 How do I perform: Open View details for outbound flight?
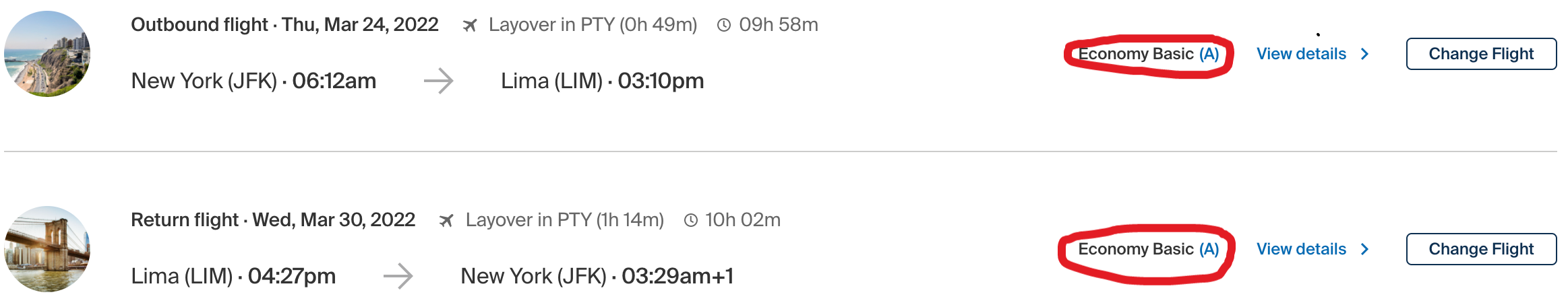1301,54
